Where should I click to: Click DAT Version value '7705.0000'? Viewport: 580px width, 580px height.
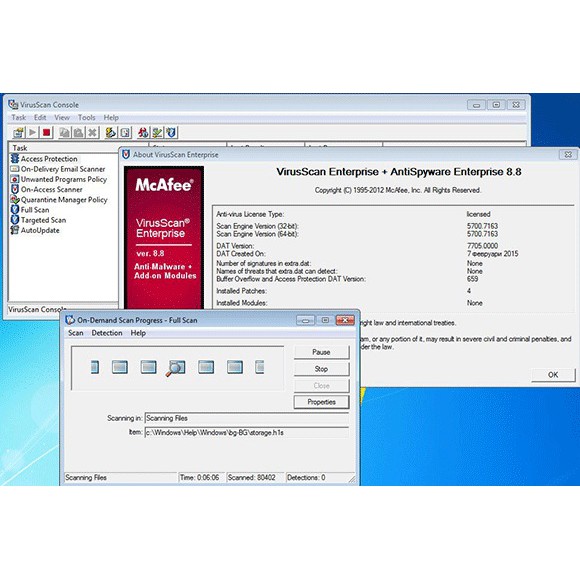[x=482, y=246]
